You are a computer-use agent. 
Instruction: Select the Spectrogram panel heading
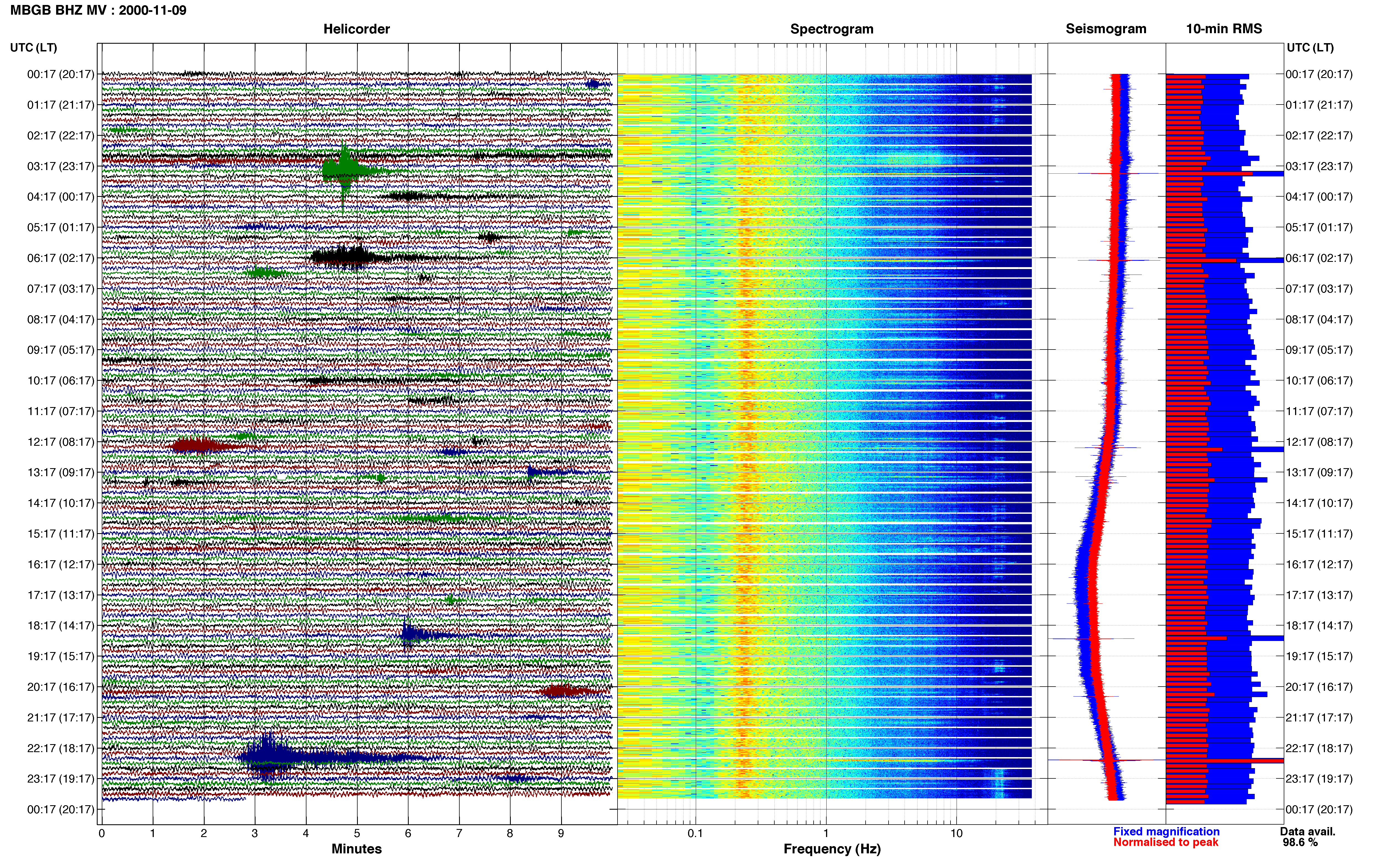click(x=832, y=29)
